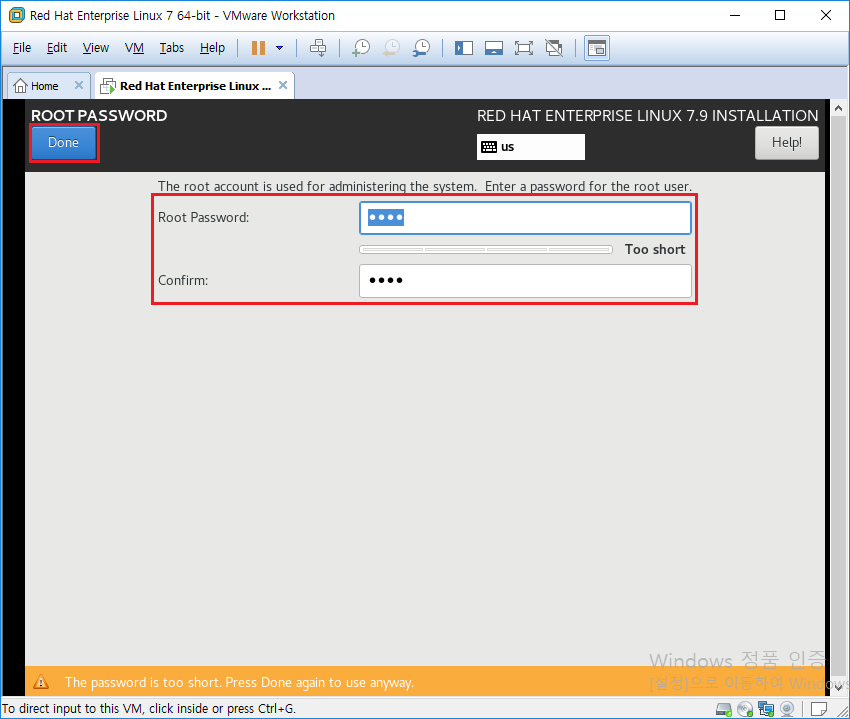This screenshot has height=719, width=850.
Task: Open the snapshot manager
Action: [421, 48]
